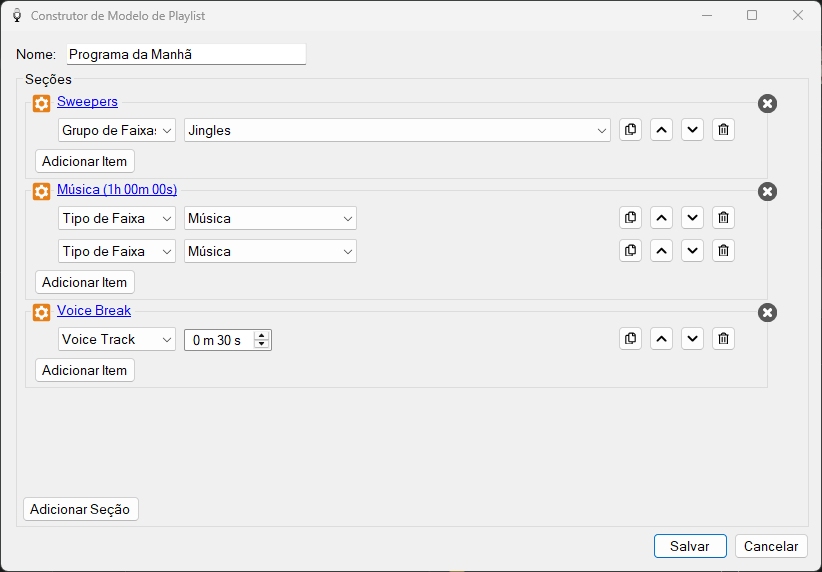This screenshot has height=572, width=822.
Task: Open second Música value dropdown
Action: click(x=270, y=251)
